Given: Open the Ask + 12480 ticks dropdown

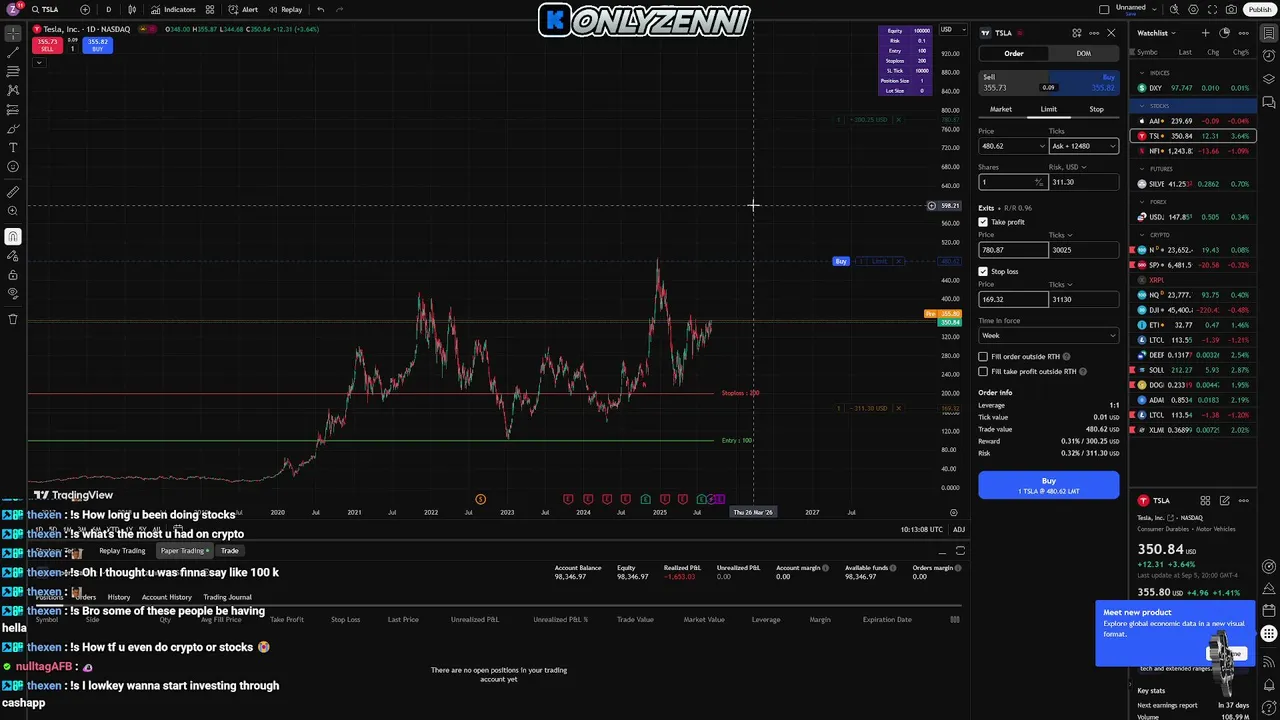Looking at the screenshot, I should [x=1083, y=146].
